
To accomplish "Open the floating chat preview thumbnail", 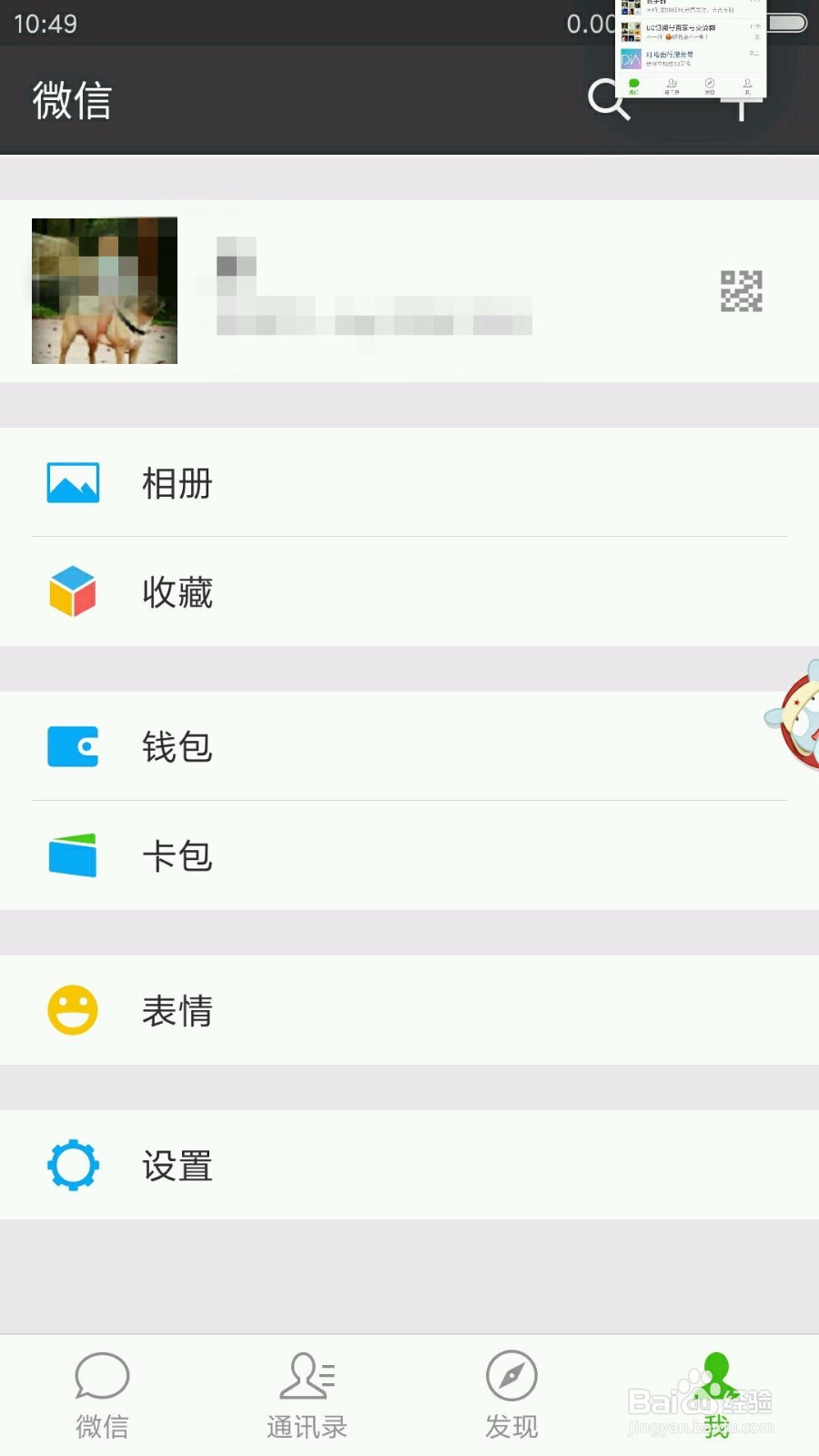I will pos(692,48).
